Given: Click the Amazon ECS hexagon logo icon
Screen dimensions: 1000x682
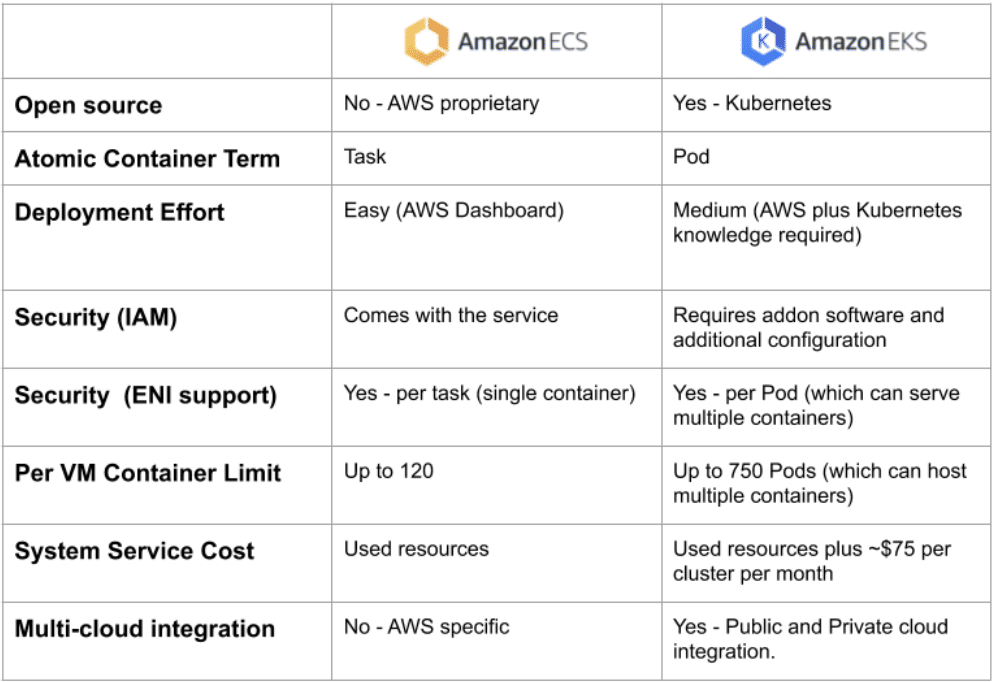Looking at the screenshot, I should (427, 42).
